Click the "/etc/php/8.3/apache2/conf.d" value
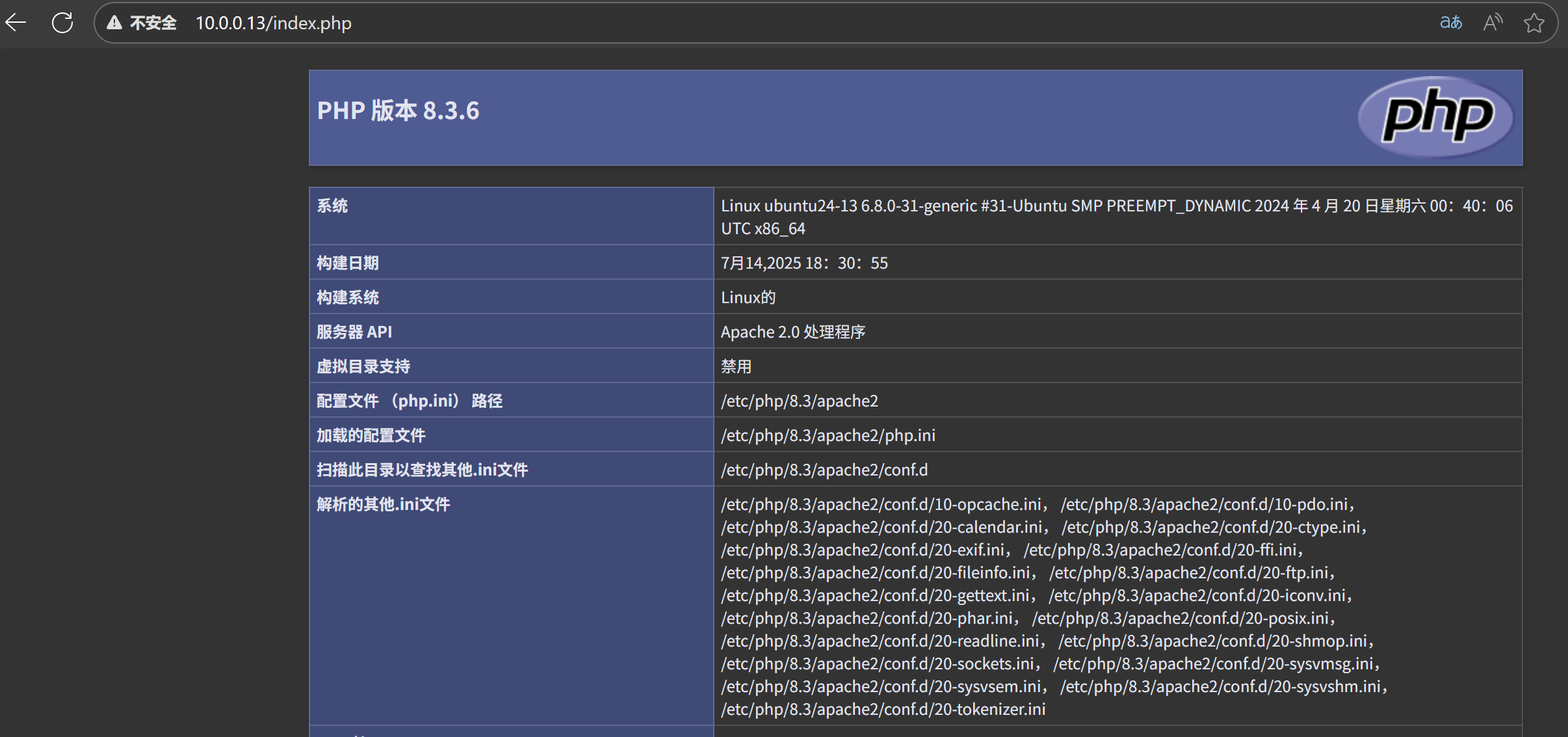Screen dimensions: 1568x737 [824, 470]
